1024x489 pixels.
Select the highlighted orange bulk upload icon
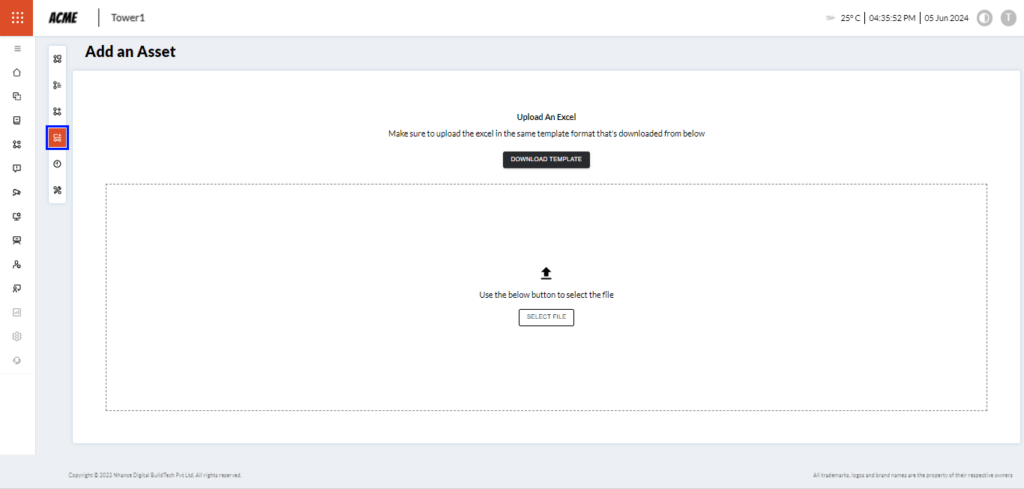(x=57, y=137)
